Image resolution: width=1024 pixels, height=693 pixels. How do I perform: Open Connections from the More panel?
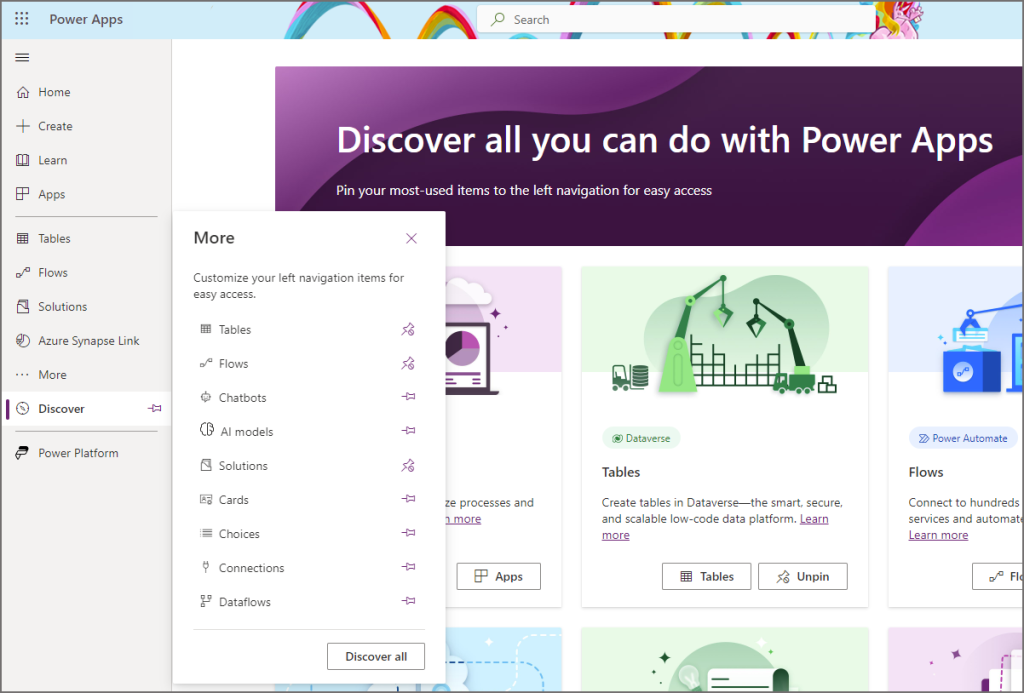coord(242,567)
